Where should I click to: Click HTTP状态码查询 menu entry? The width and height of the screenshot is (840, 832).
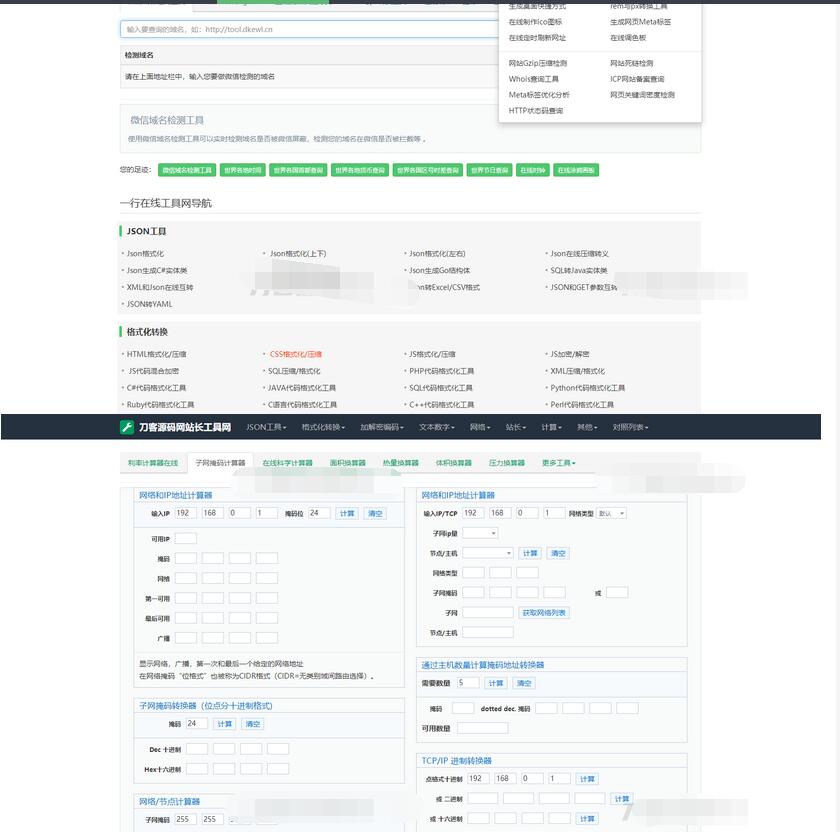point(535,111)
